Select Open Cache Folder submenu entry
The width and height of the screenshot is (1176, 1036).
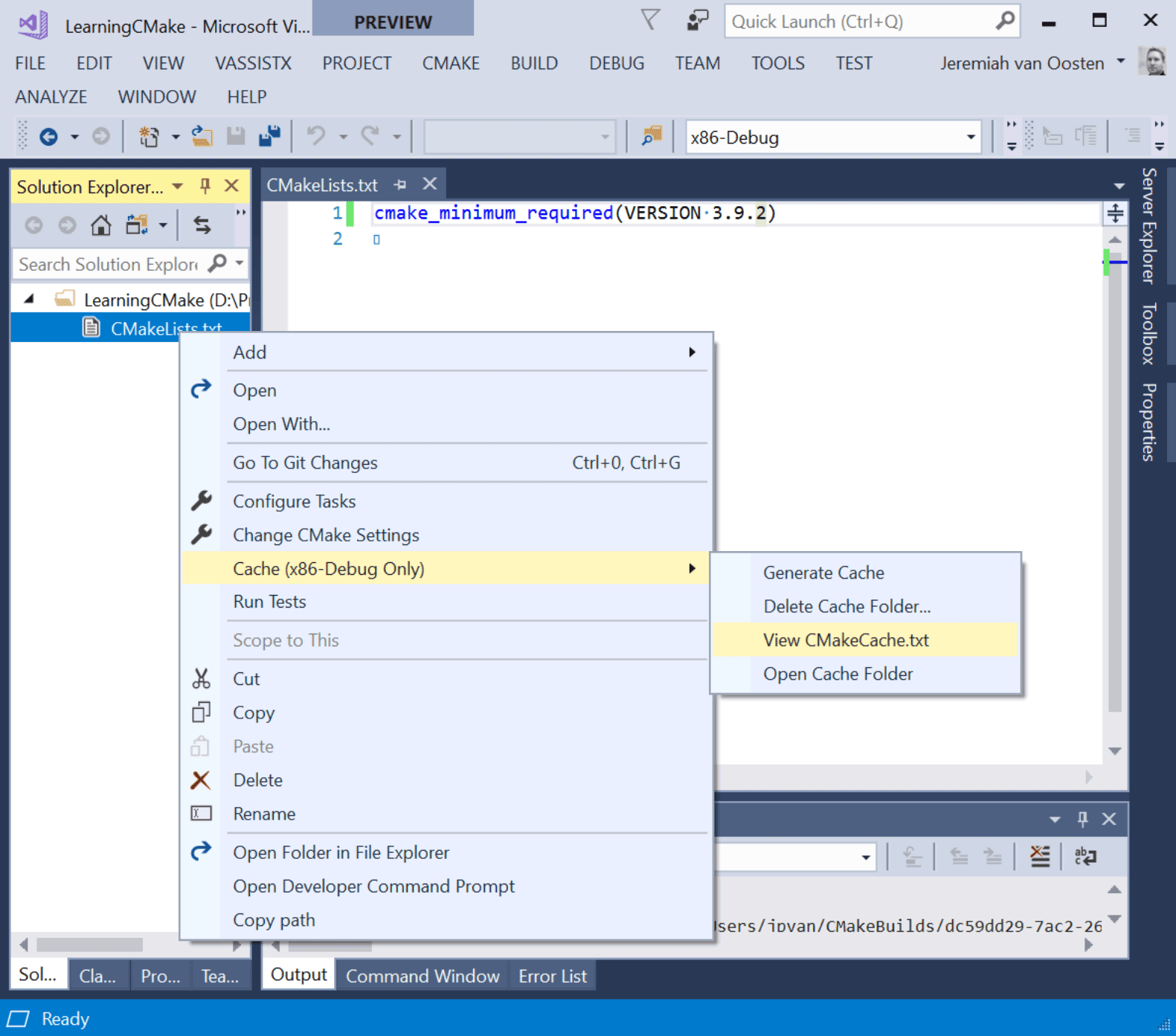865,674
